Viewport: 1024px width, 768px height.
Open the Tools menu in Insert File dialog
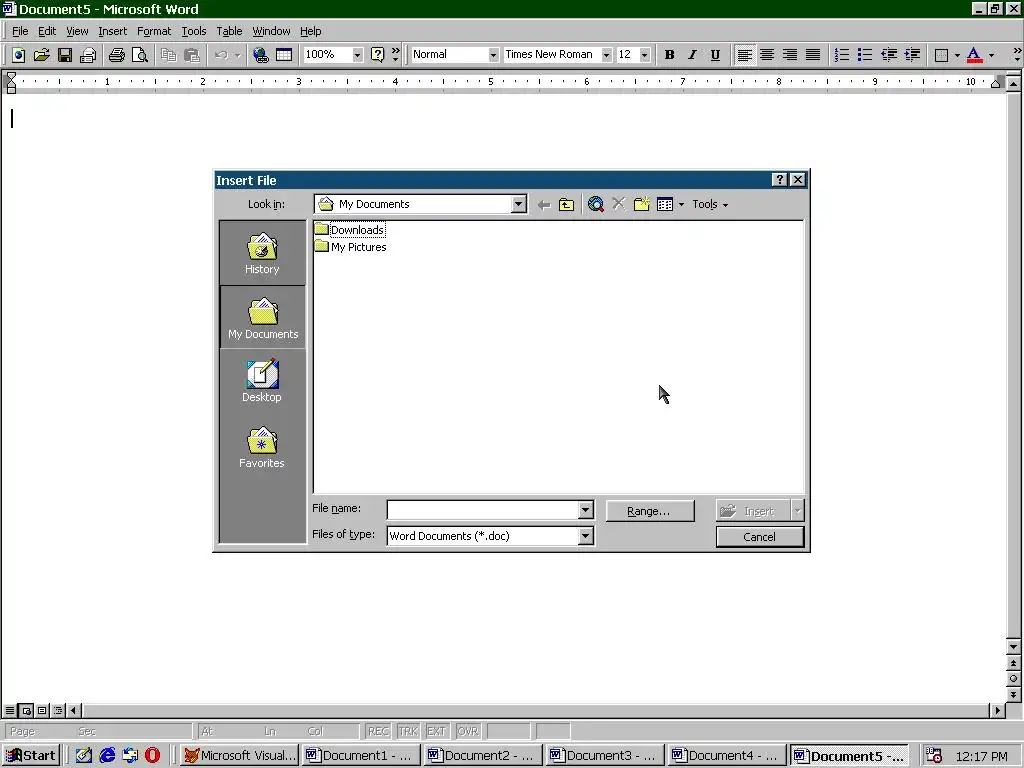710,204
